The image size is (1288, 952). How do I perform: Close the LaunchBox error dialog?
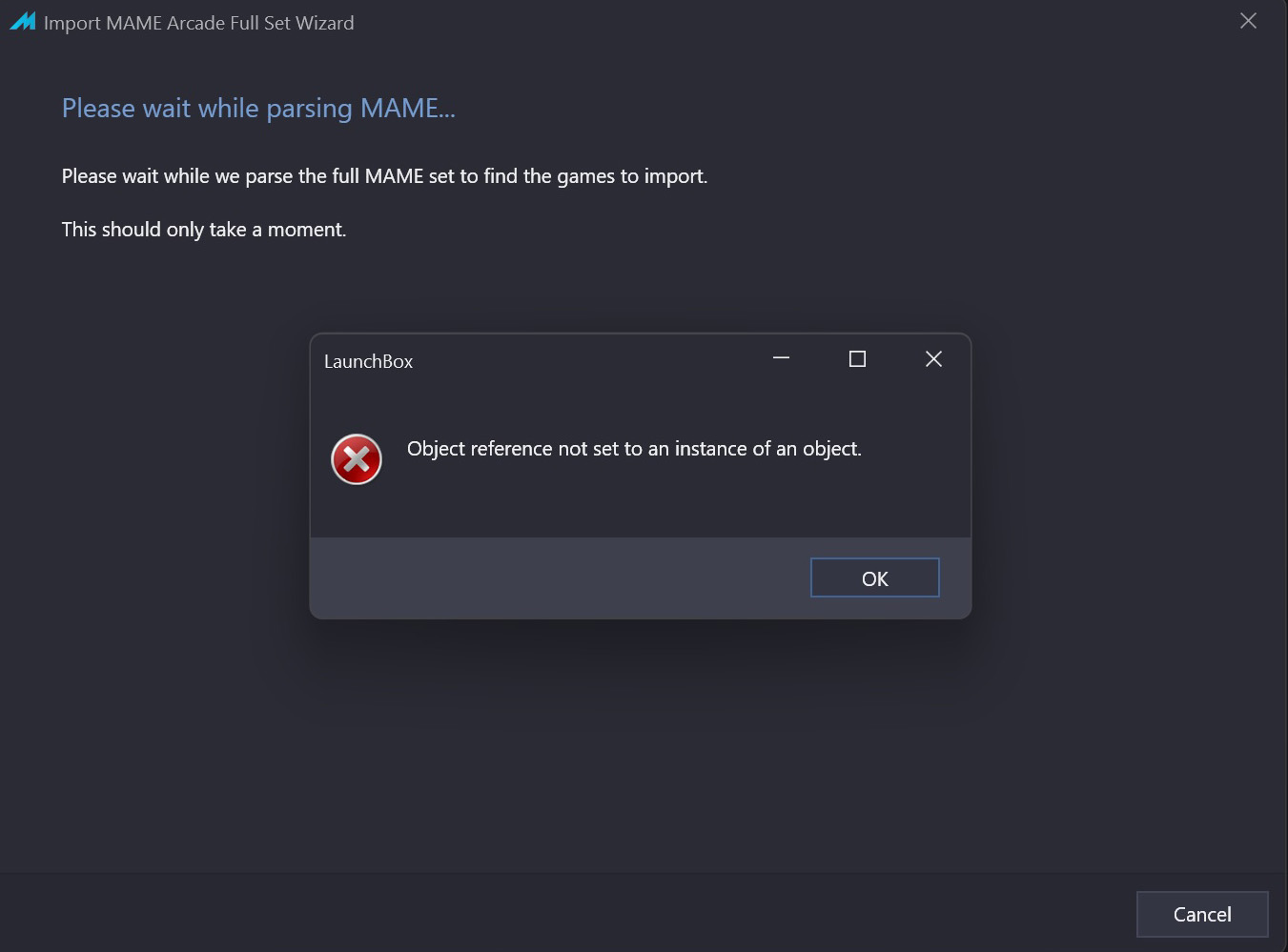(933, 359)
